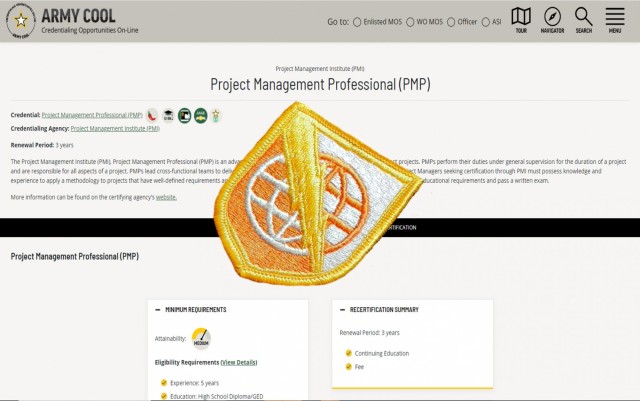Click the Continuing Education recertification item
This screenshot has width=640, height=401.
point(382,354)
